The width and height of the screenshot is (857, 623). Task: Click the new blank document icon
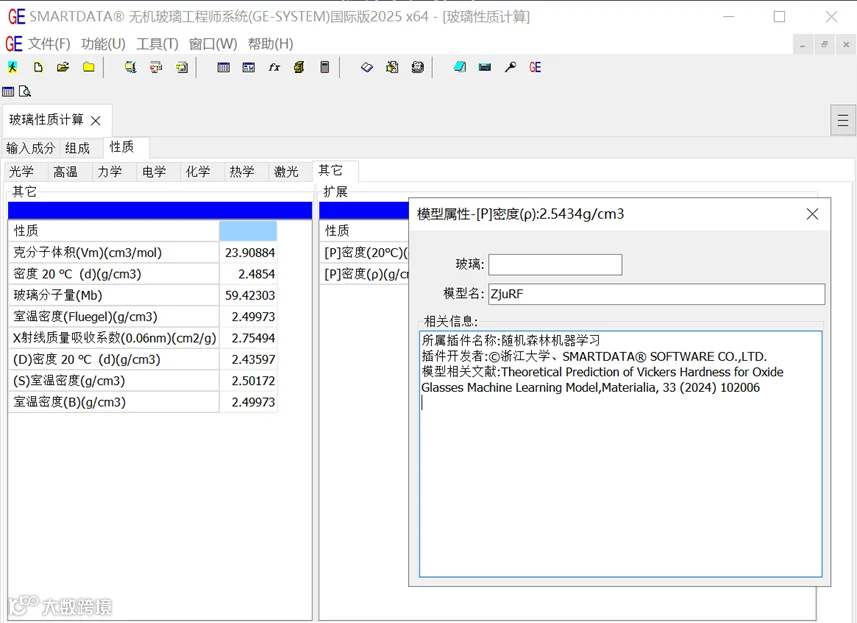[38, 67]
